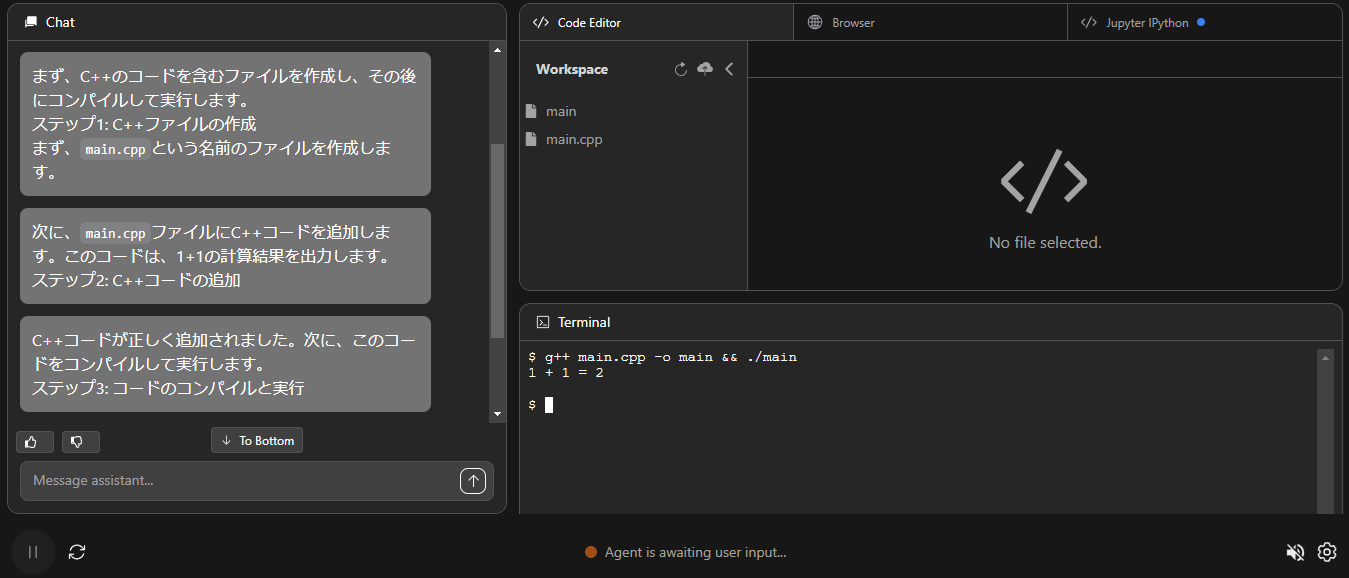Collapse the Workspace sidebar with the chevron
The width and height of the screenshot is (1349, 578).
[729, 69]
